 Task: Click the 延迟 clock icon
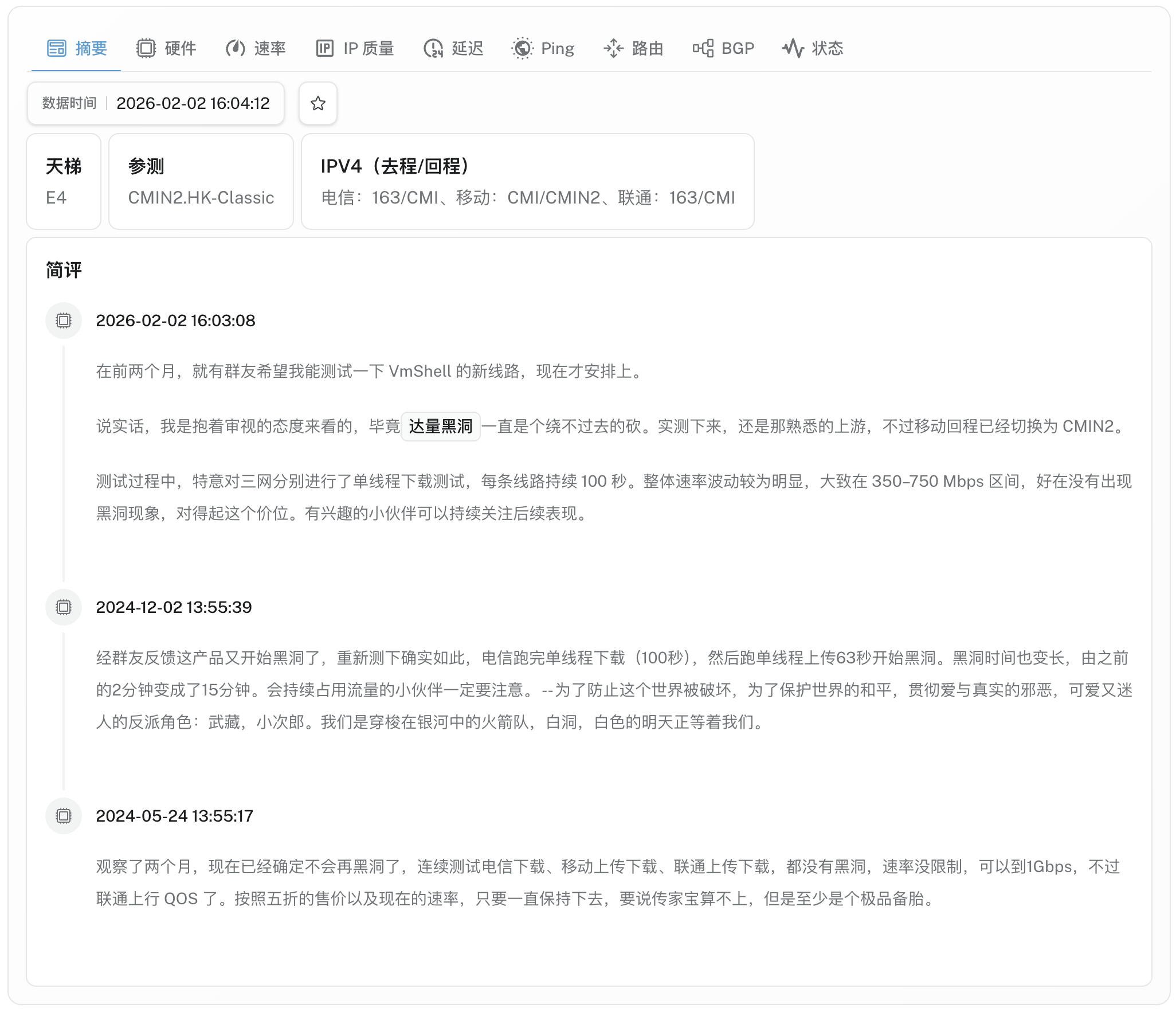433,48
